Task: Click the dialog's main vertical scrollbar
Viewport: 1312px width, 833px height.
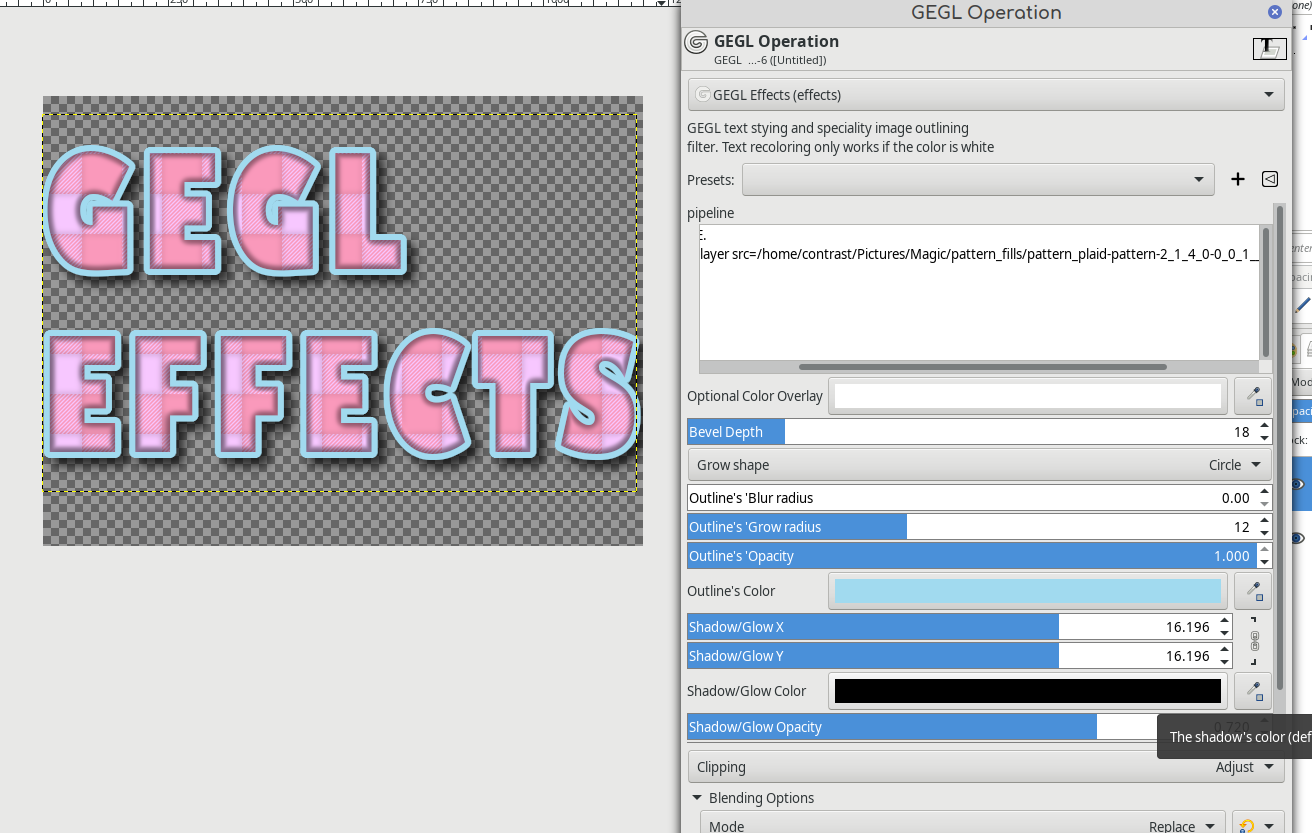Action: (x=1279, y=445)
